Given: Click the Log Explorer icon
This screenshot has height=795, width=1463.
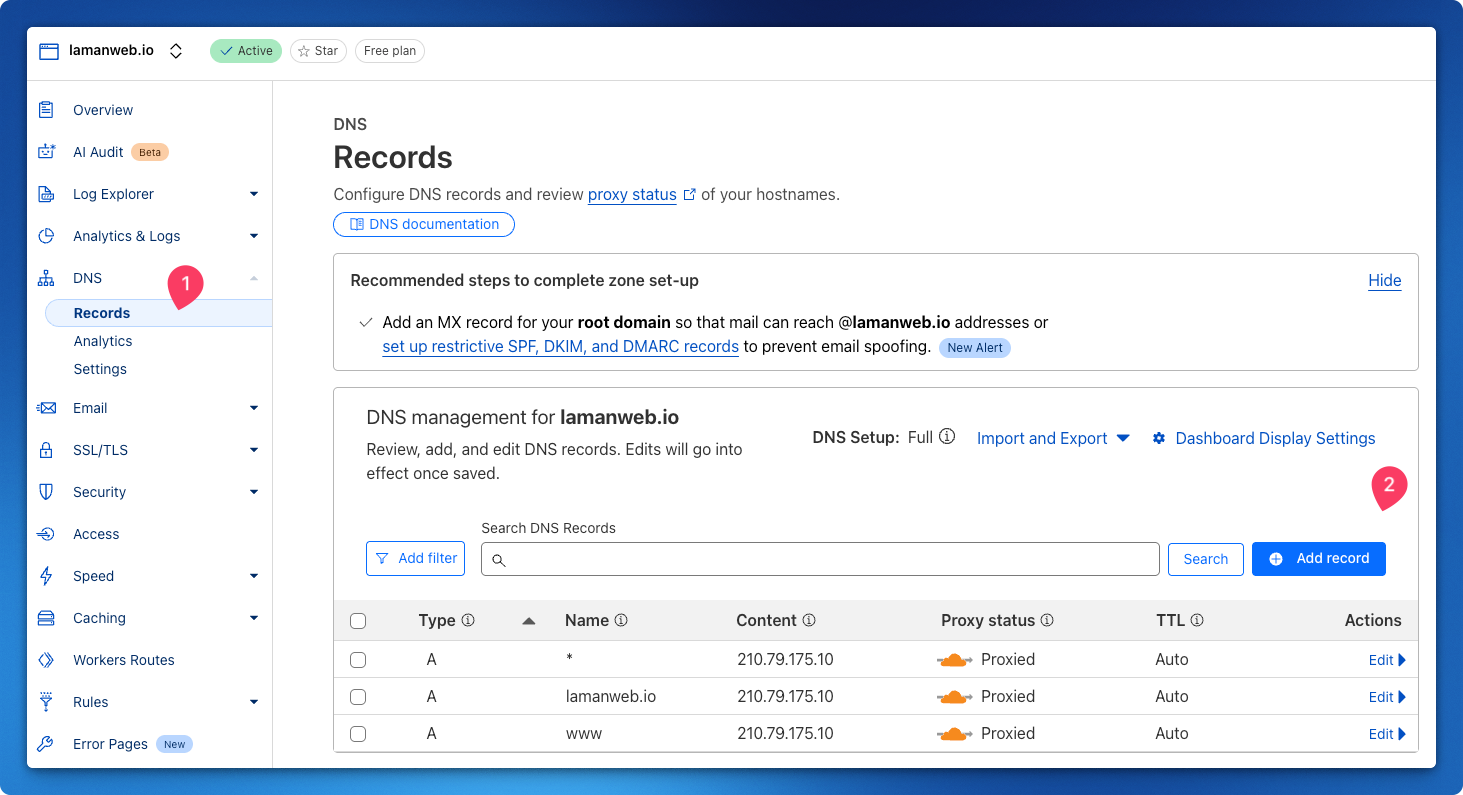Looking at the screenshot, I should coord(46,194).
